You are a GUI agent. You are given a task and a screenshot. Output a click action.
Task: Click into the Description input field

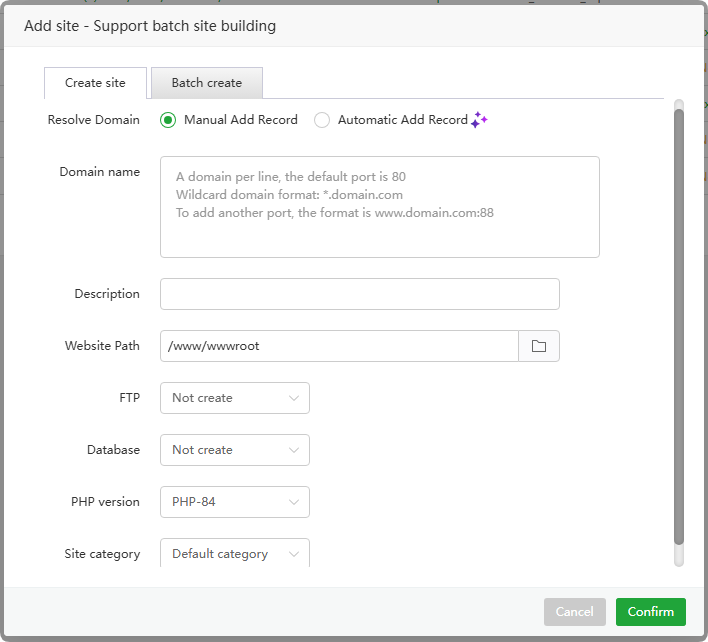(x=359, y=294)
